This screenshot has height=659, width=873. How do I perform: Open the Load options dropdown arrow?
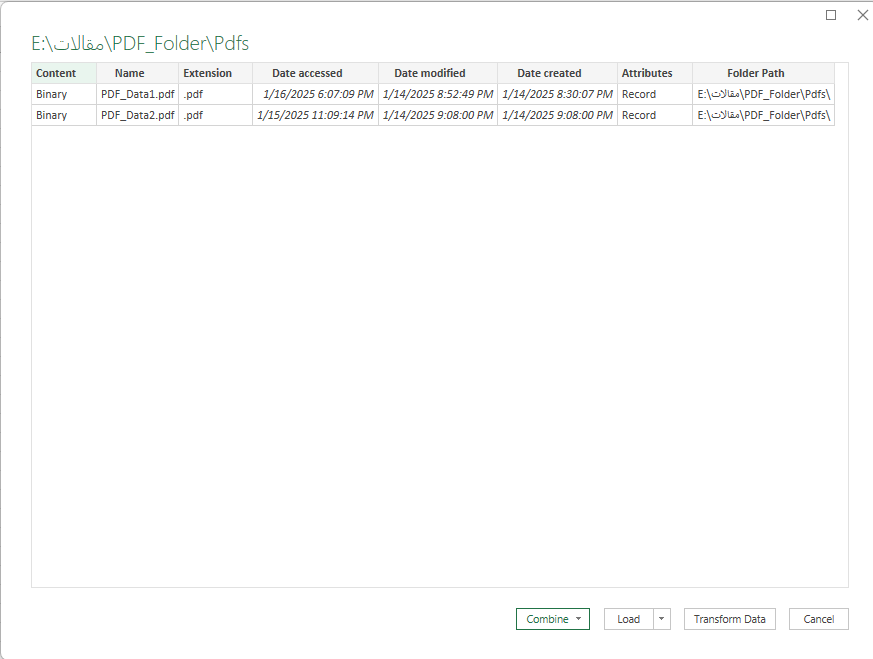[x=661, y=619]
